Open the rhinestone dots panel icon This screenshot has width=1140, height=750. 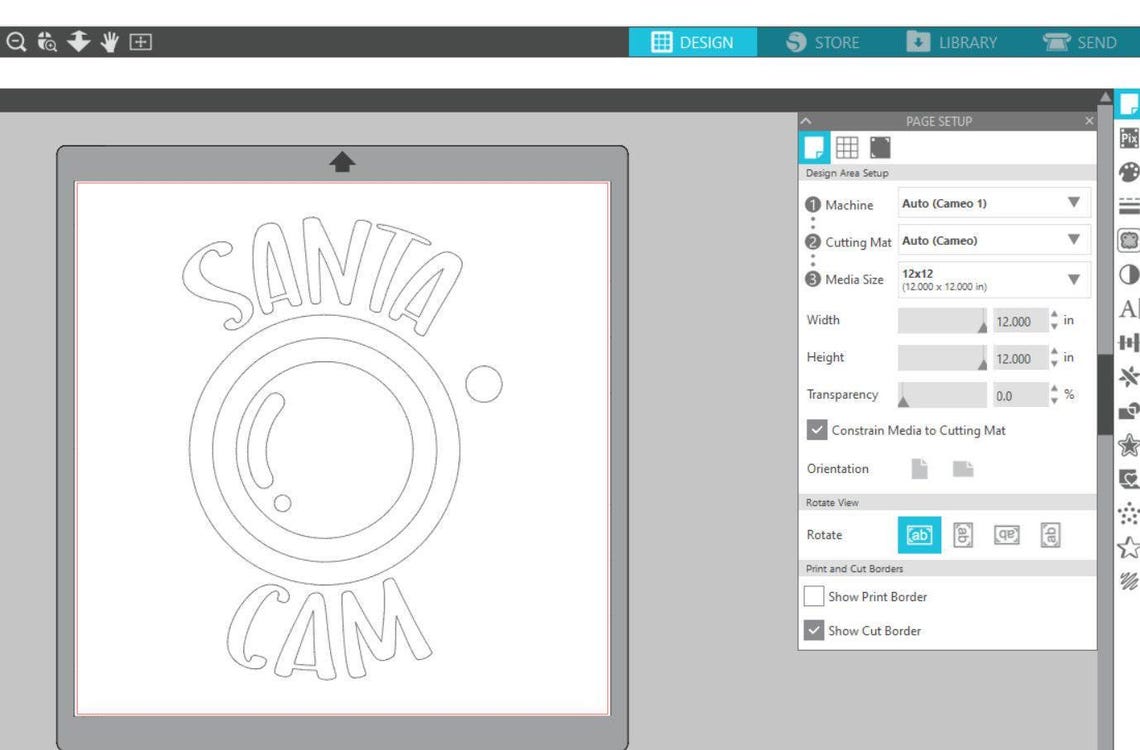[x=1128, y=513]
